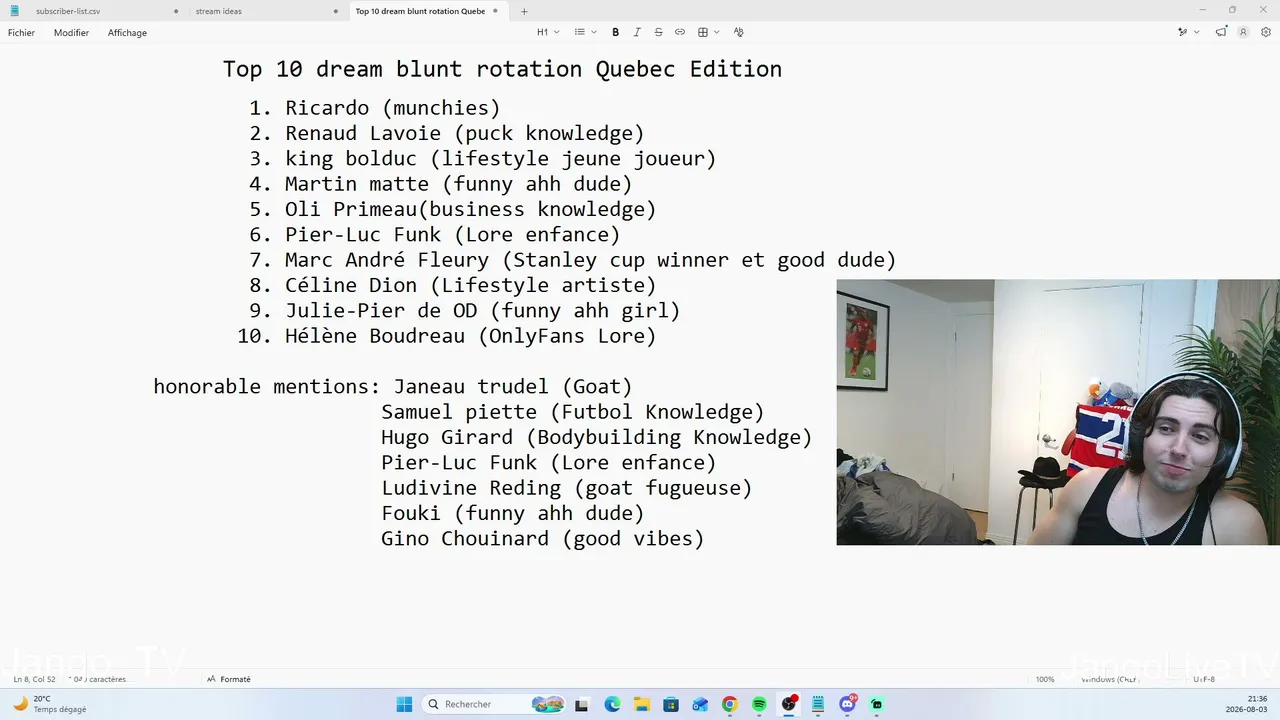Click the Rechercher taskbar search box
This screenshot has height=720, width=1280.
point(496,704)
